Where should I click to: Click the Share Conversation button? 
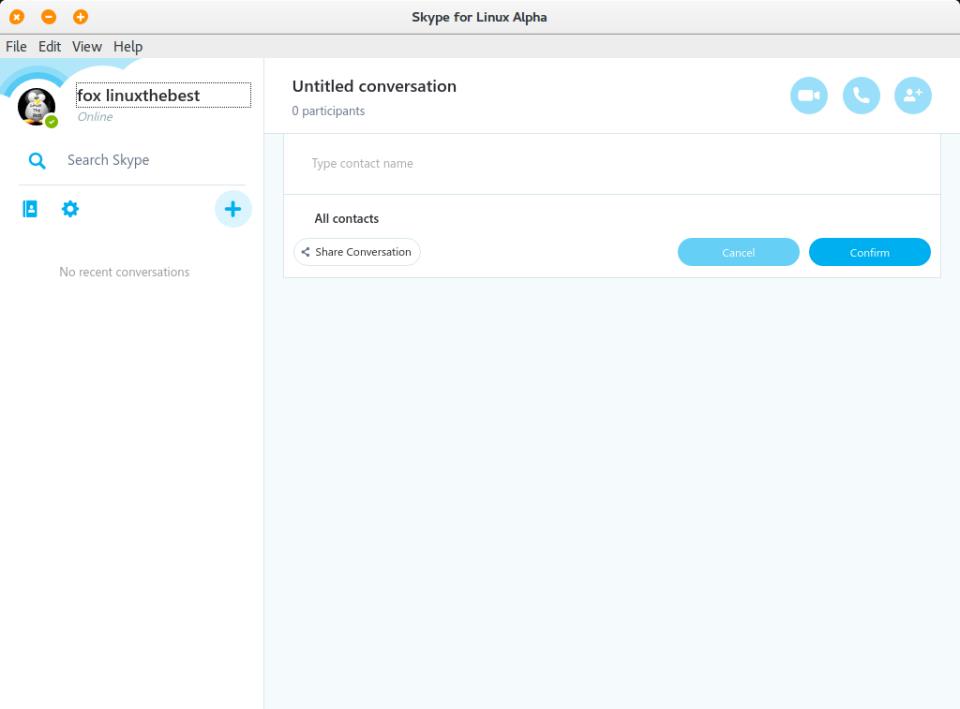pyautogui.click(x=357, y=252)
